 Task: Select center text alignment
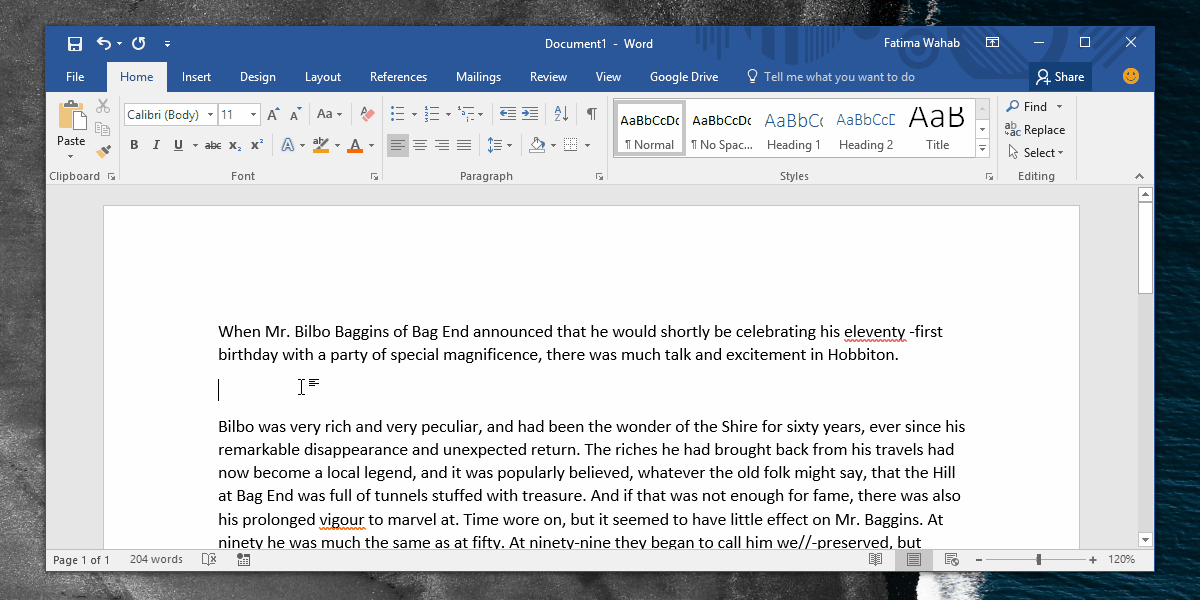[x=419, y=145]
